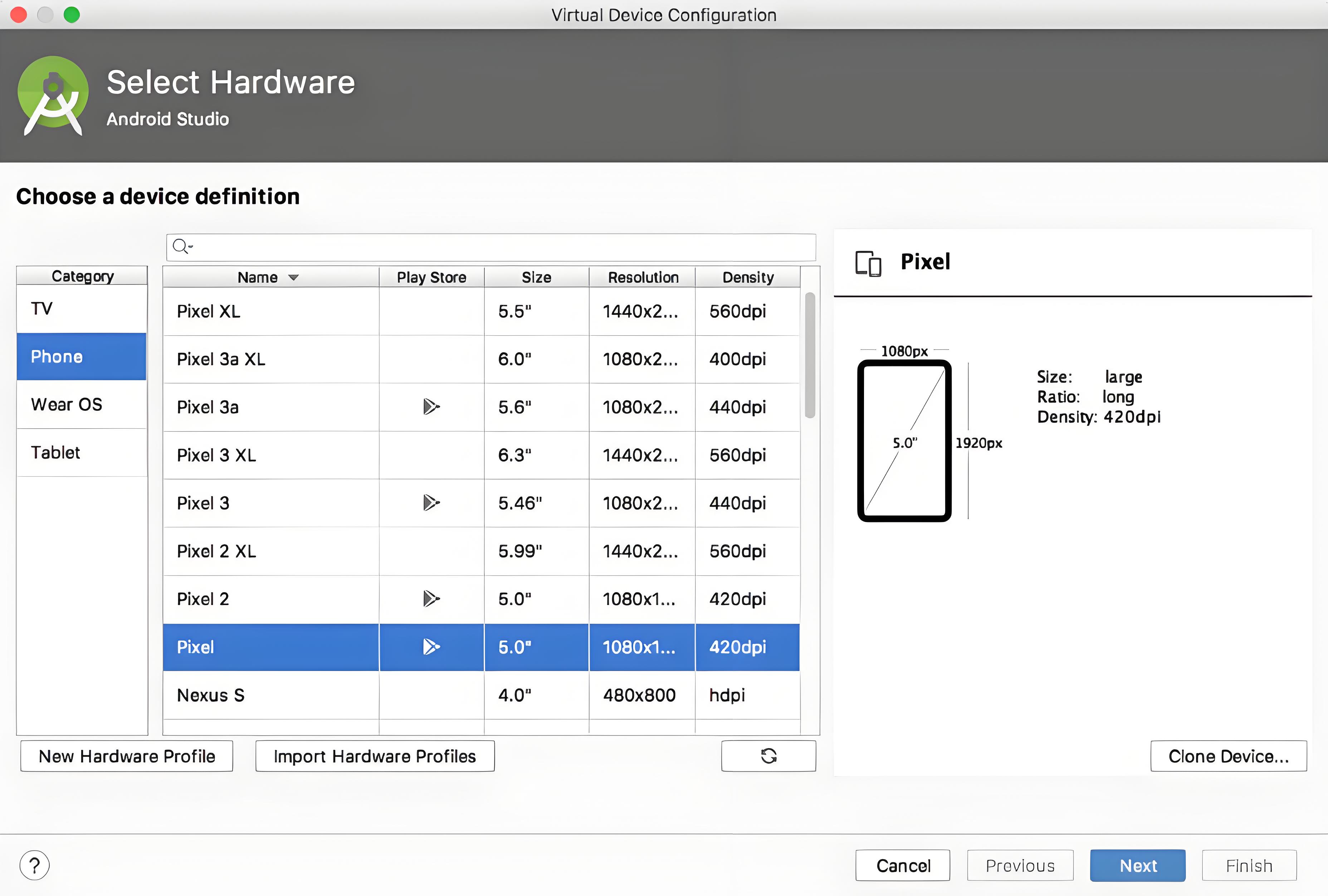Toggle sort arrow on Name column
This screenshot has width=1328, height=896.
click(294, 278)
